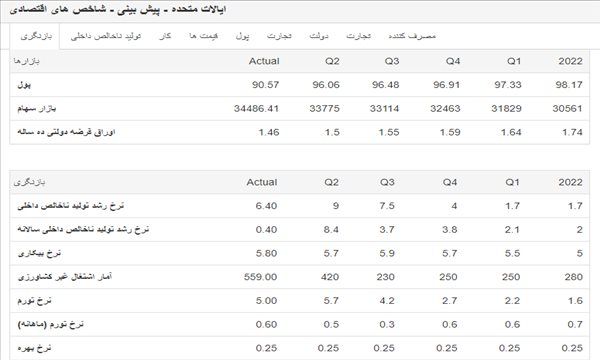Click the پول row link in markets table
The image size is (600, 360).
[x=24, y=85]
